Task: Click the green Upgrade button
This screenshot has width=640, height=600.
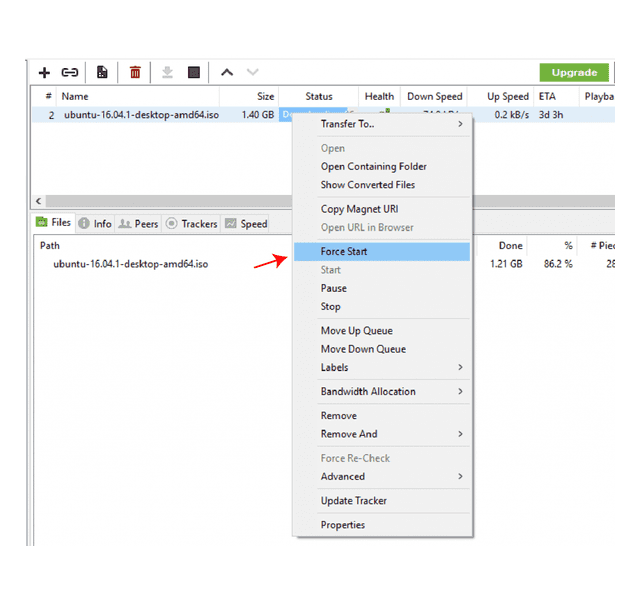Action: tap(574, 73)
